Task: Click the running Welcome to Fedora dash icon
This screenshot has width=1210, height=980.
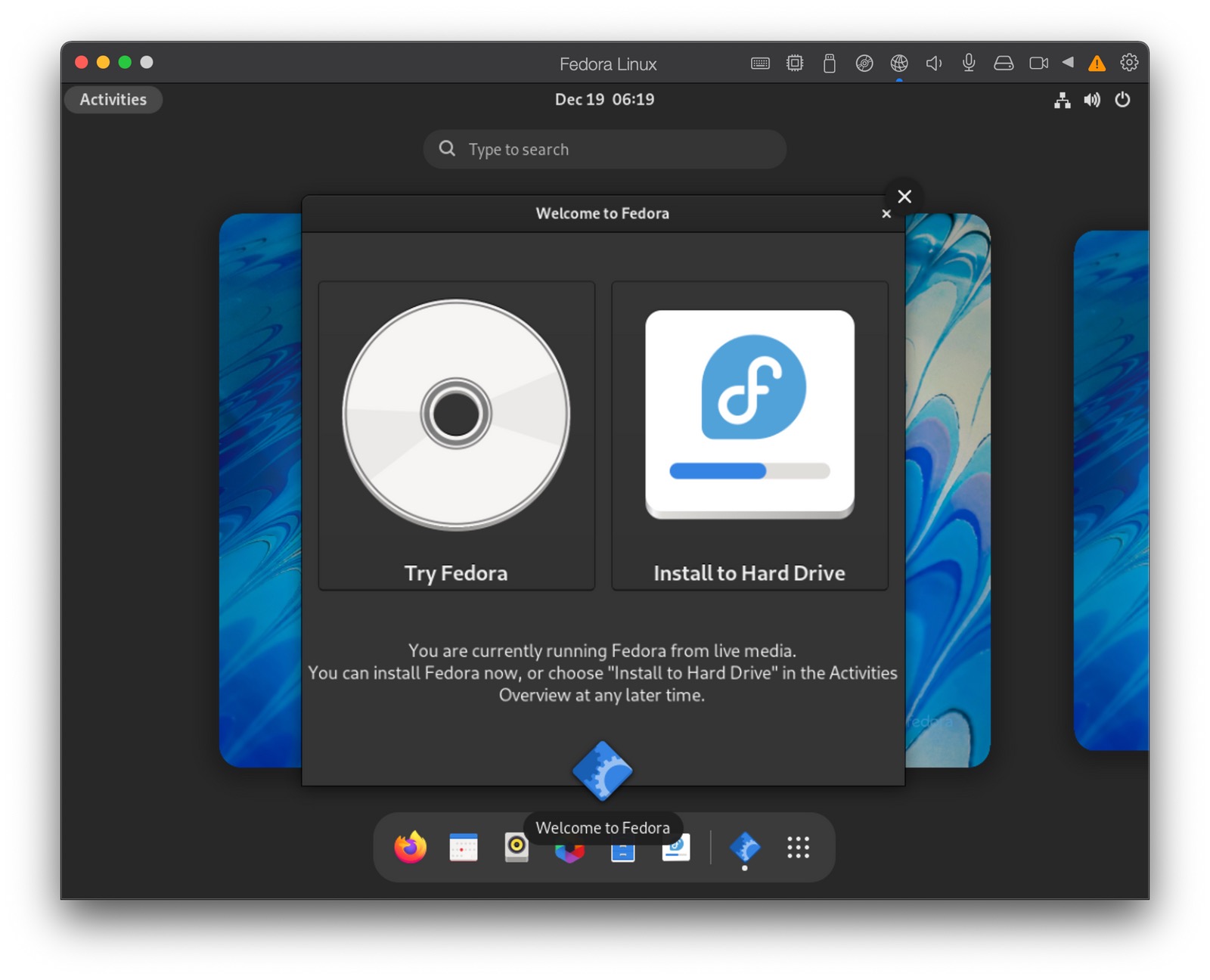Action: 745,847
